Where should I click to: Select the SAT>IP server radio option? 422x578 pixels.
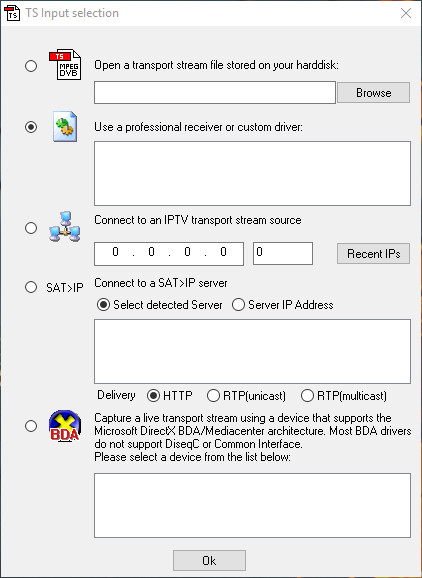(31, 287)
